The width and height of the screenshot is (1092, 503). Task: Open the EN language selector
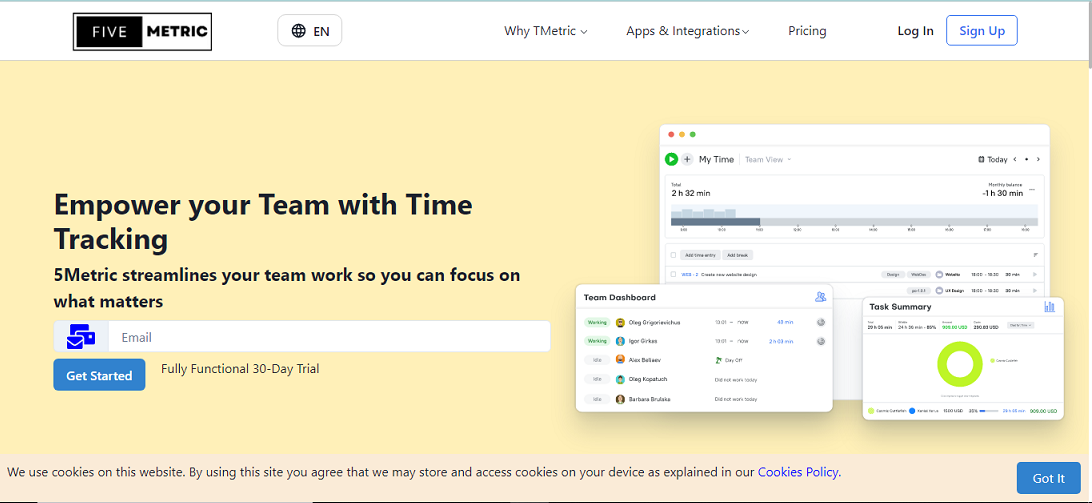[320, 31]
